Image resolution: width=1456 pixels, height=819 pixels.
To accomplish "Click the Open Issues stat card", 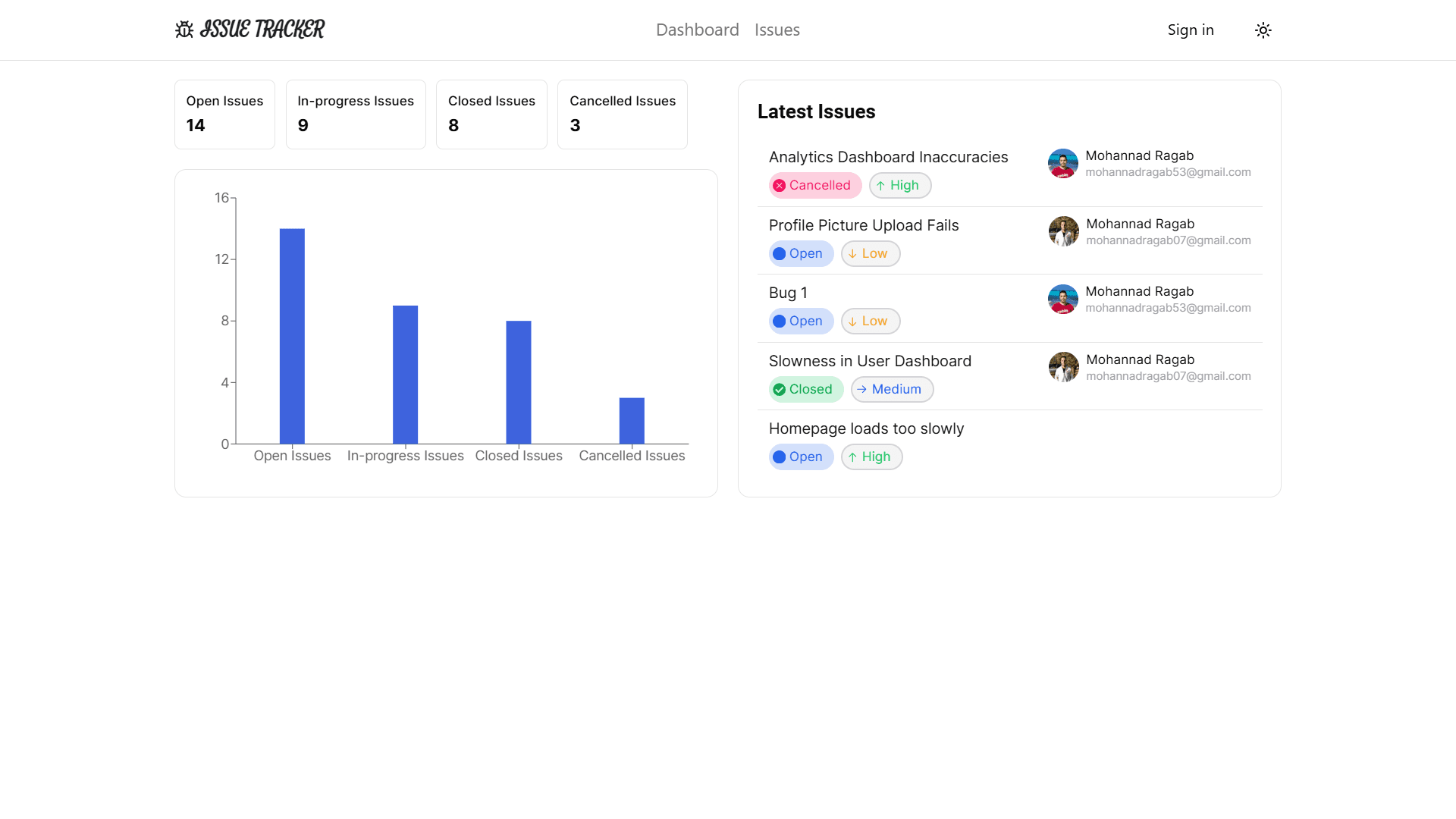I will tap(225, 114).
